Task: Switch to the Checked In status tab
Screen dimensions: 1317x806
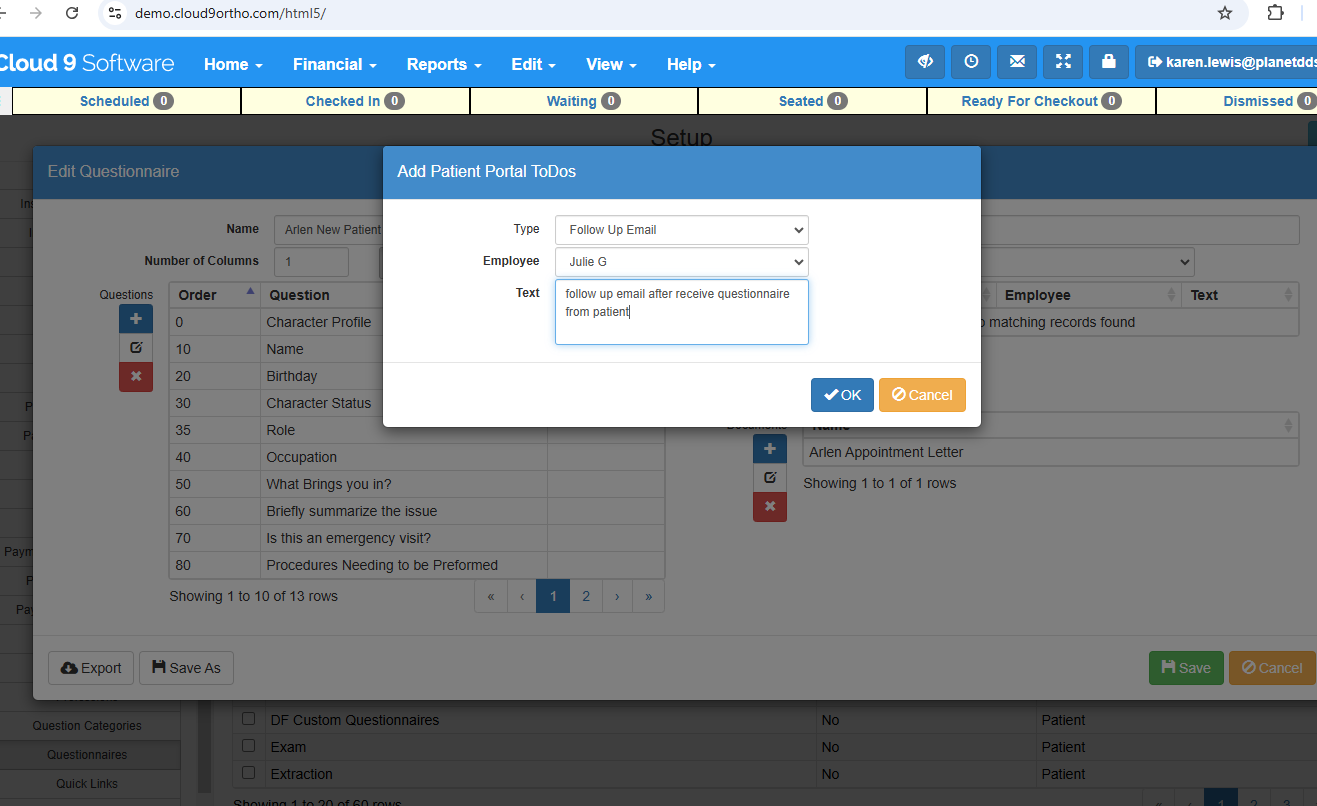Action: (355, 101)
